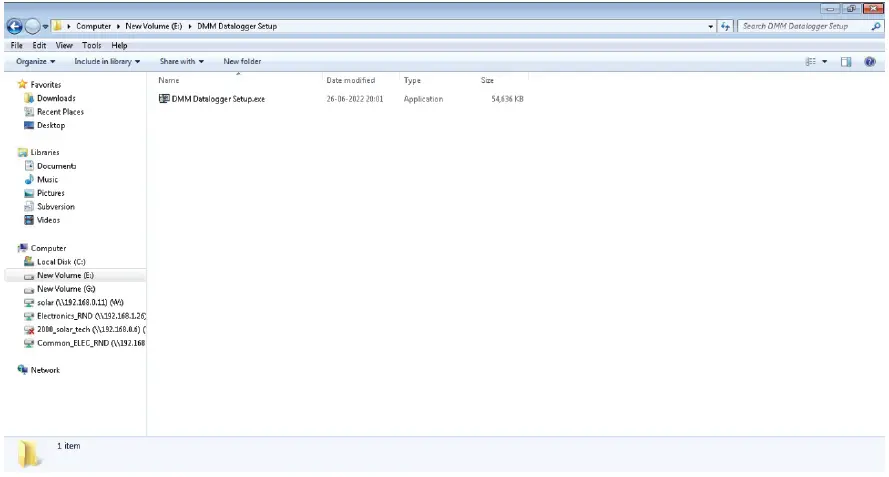
Task: Click the Application type cell
Action: tap(423, 99)
